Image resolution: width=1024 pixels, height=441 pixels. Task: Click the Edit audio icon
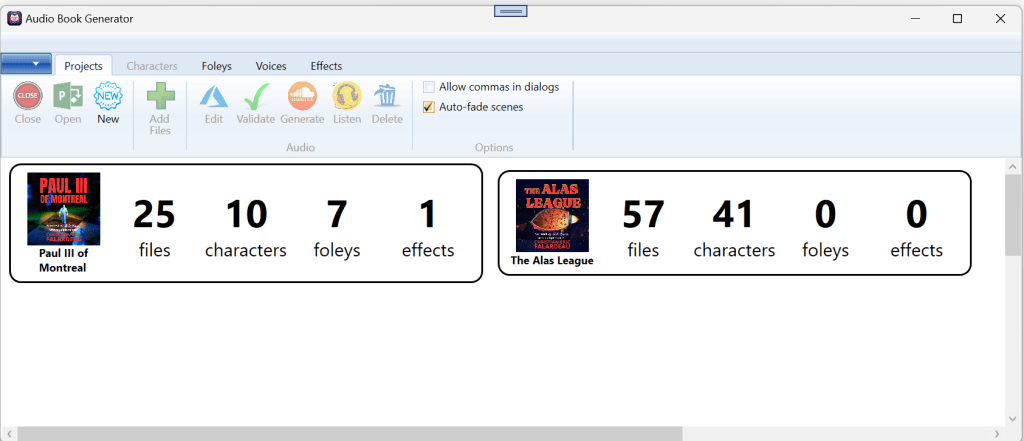pyautogui.click(x=214, y=96)
